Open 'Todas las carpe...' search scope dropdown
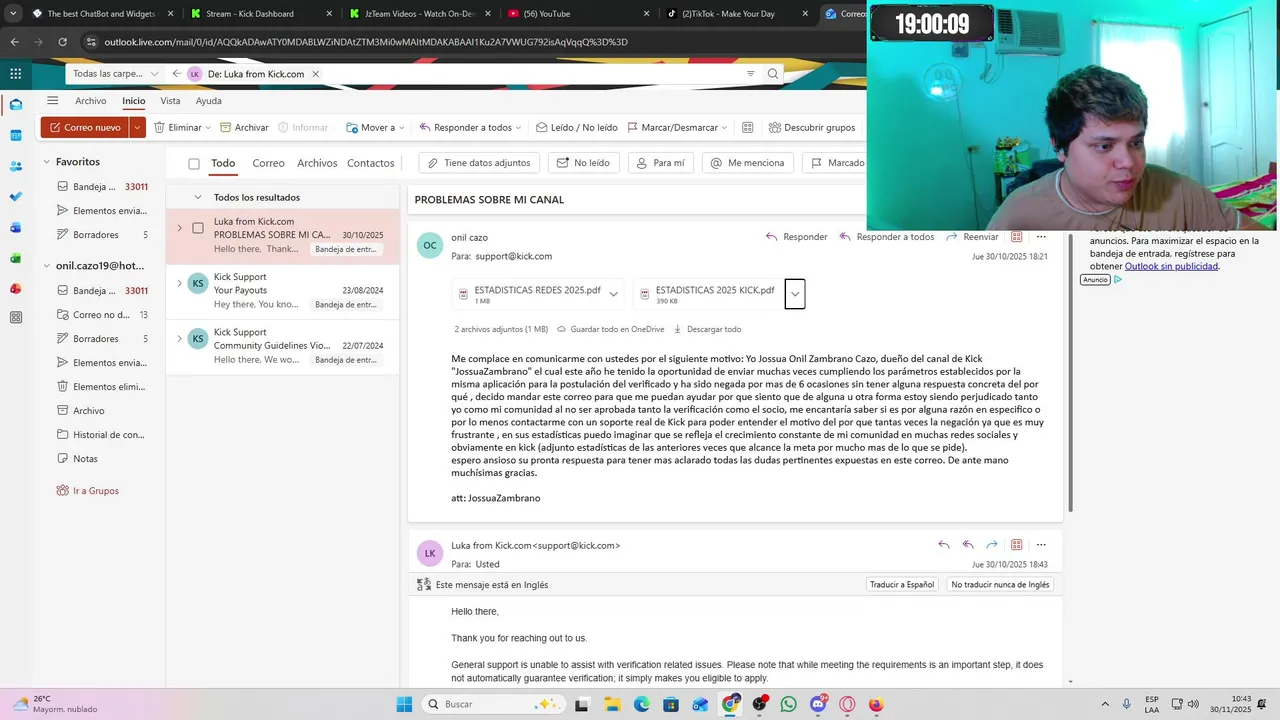 click(x=116, y=74)
